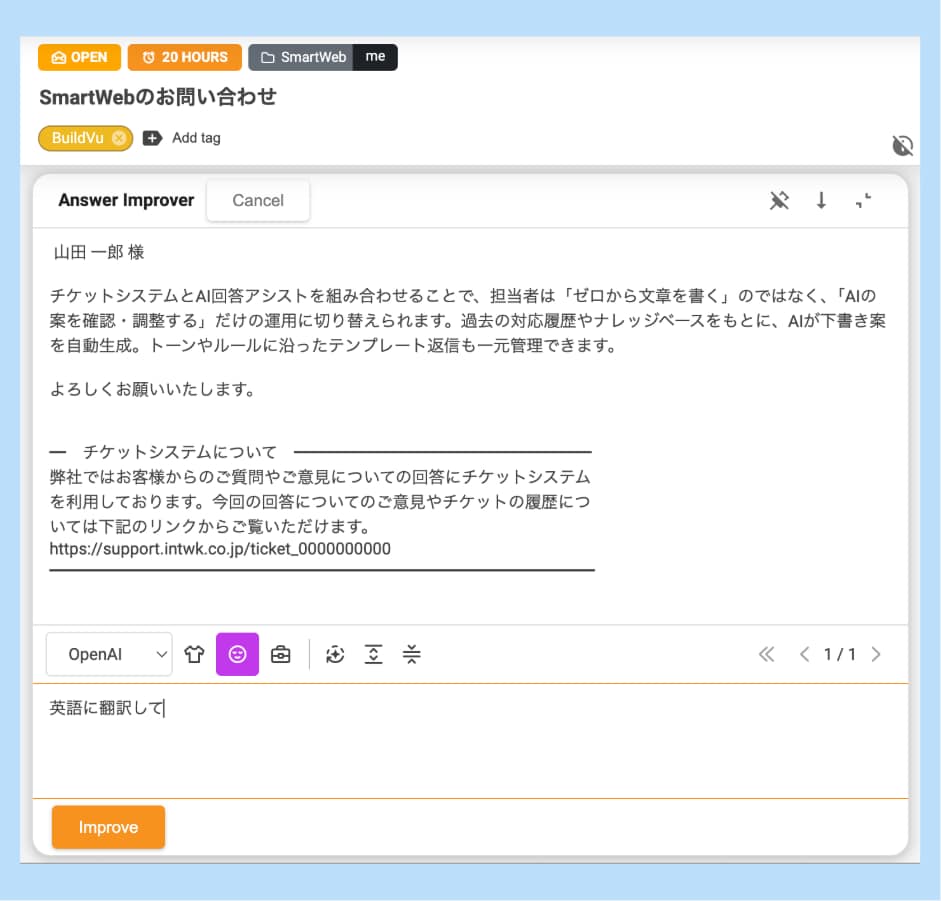The width and height of the screenshot is (941, 901).
Task: Remove the BuildVu tag via its x
Action: tap(119, 139)
